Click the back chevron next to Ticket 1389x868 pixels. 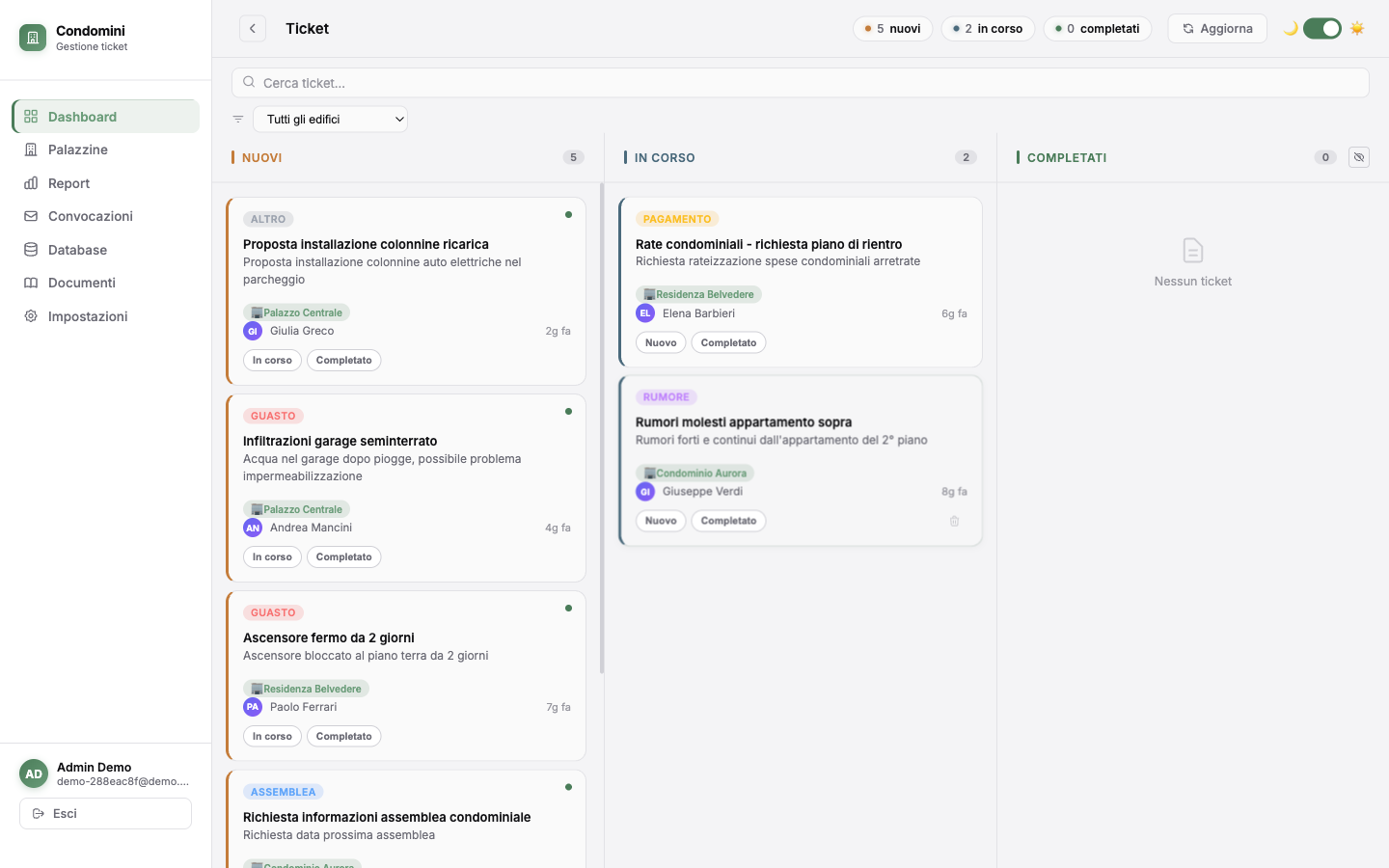coord(253,29)
